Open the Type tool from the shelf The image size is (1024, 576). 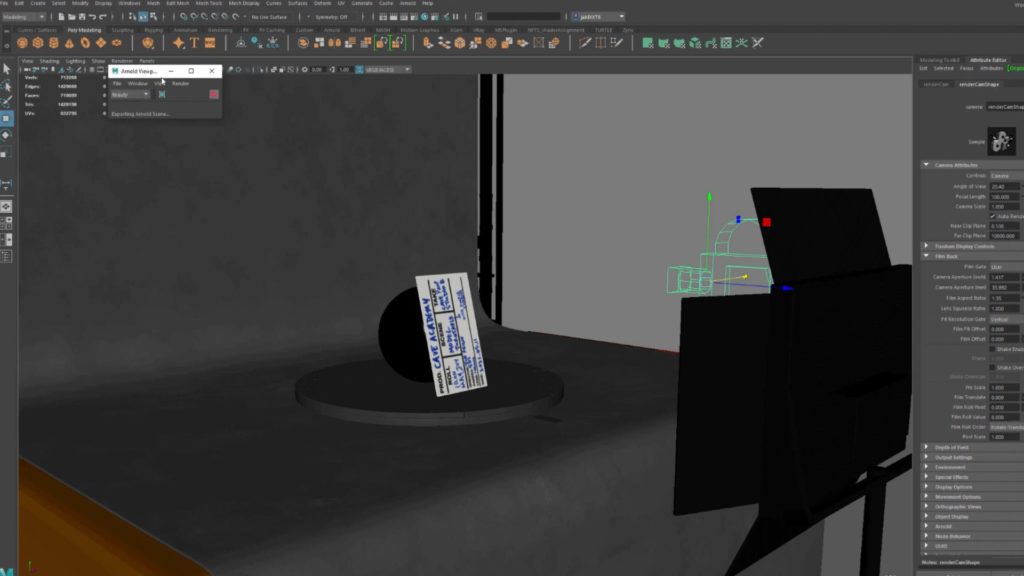pyautogui.click(x=193, y=42)
